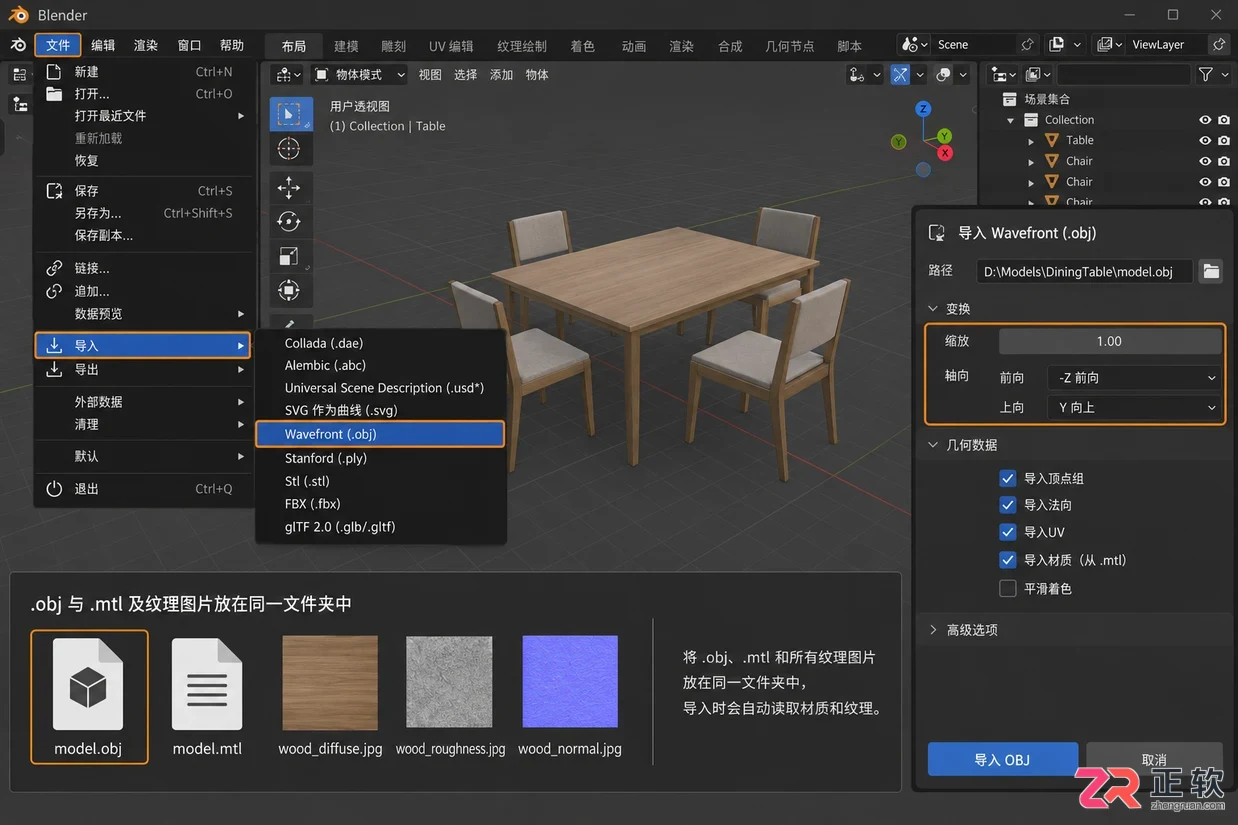1238x825 pixels.
Task: Open the outliner editor type icon
Action: tap(1002, 75)
